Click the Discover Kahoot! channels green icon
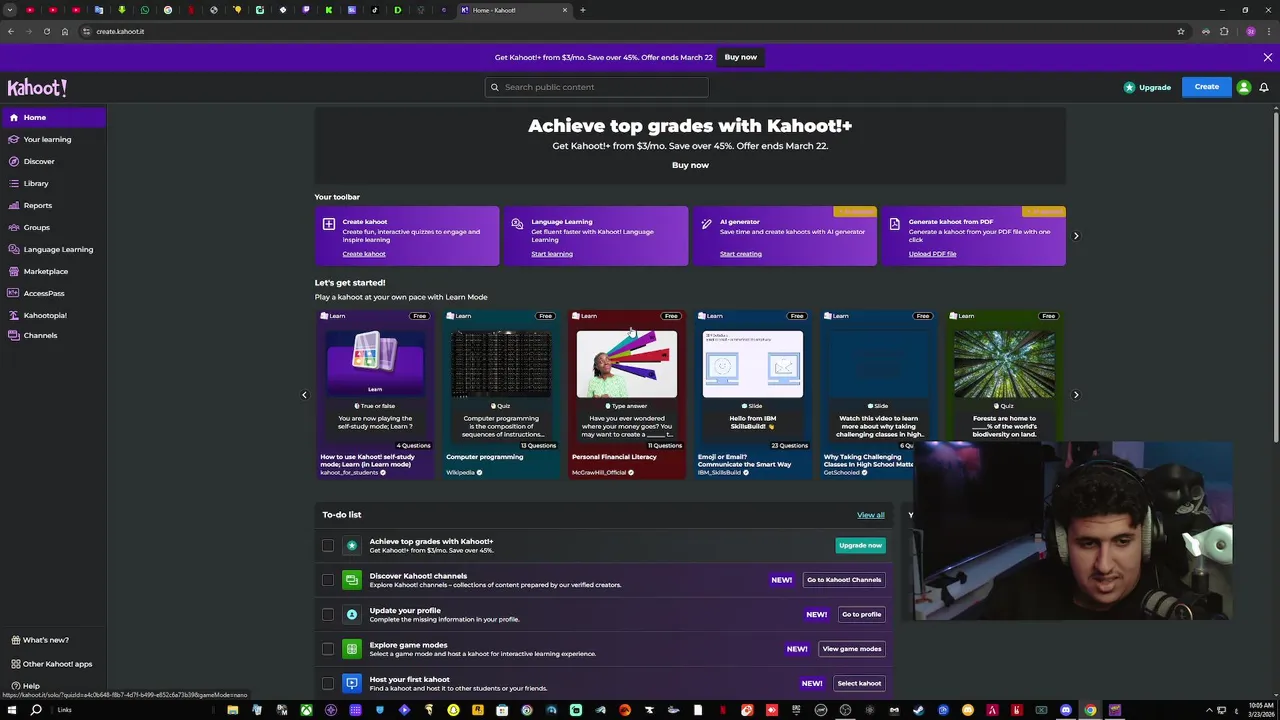1280x720 pixels. [x=351, y=580]
